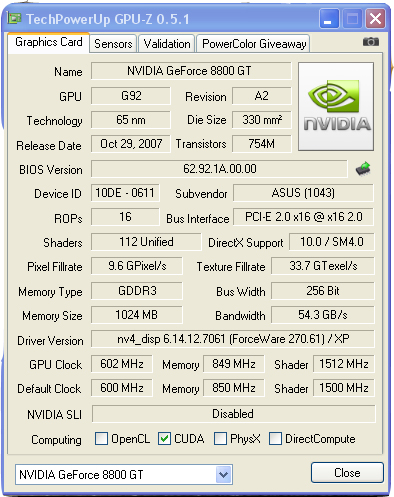The width and height of the screenshot is (394, 497).
Task: Click the BIOS Version field
Action: coord(219,169)
